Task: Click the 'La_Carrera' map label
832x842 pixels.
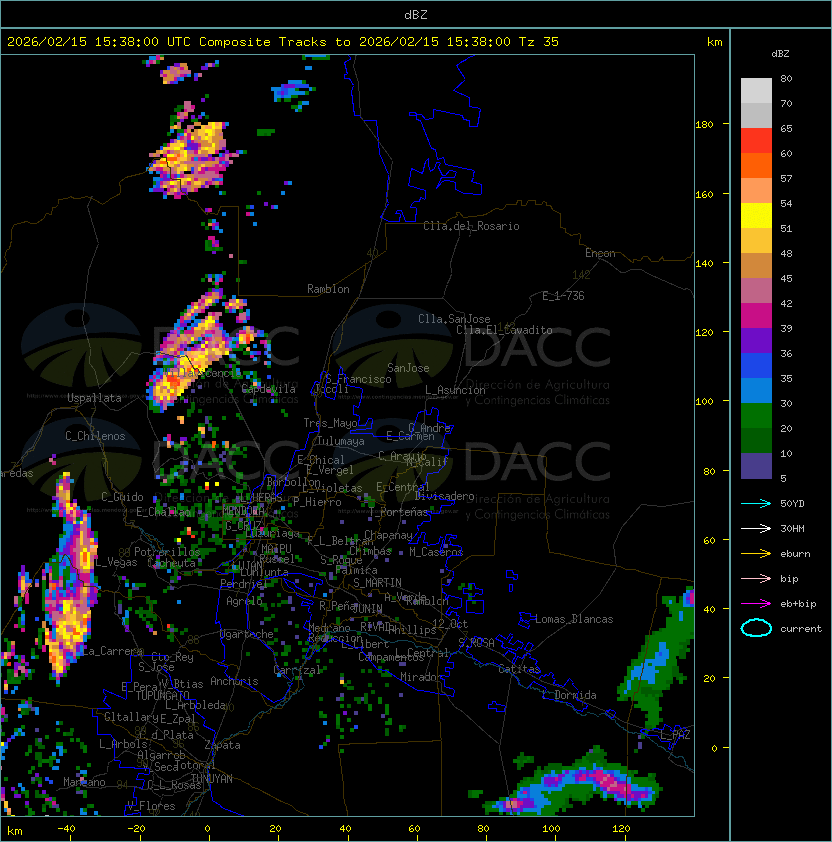Action: (113, 651)
